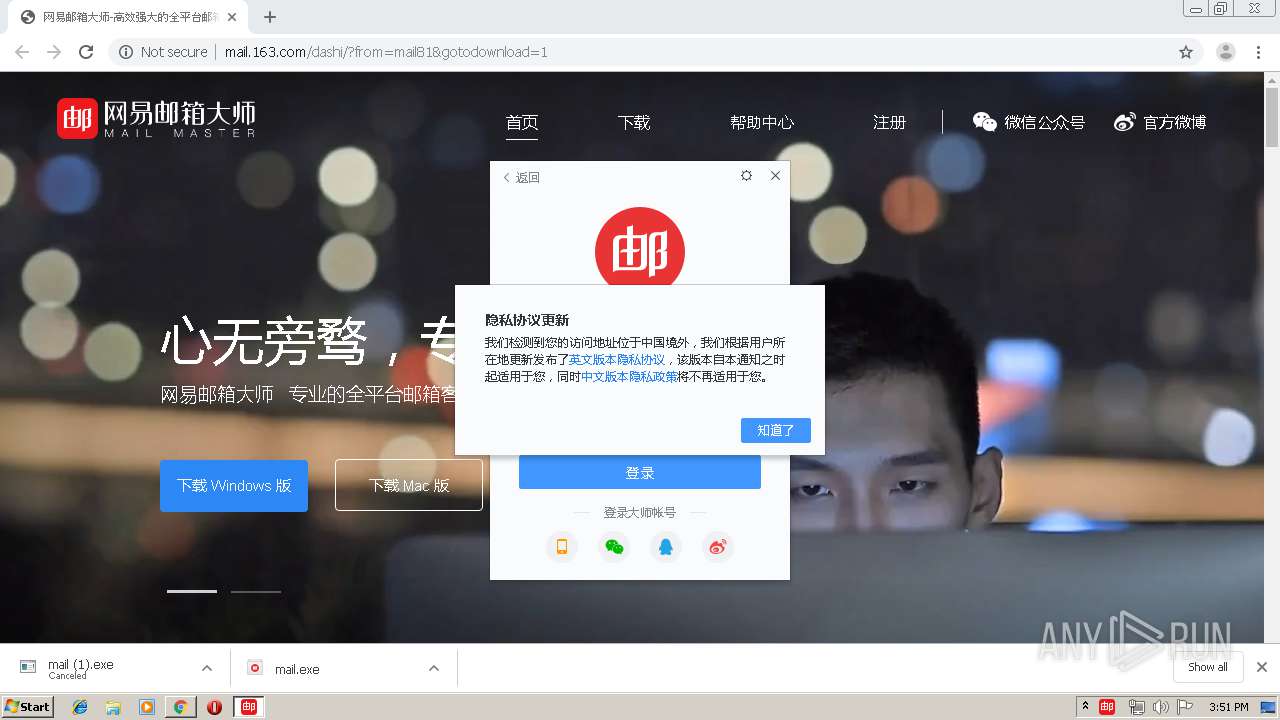The height and width of the screenshot is (720, 1280).
Task: Click the blue 登录 button
Action: (x=640, y=472)
